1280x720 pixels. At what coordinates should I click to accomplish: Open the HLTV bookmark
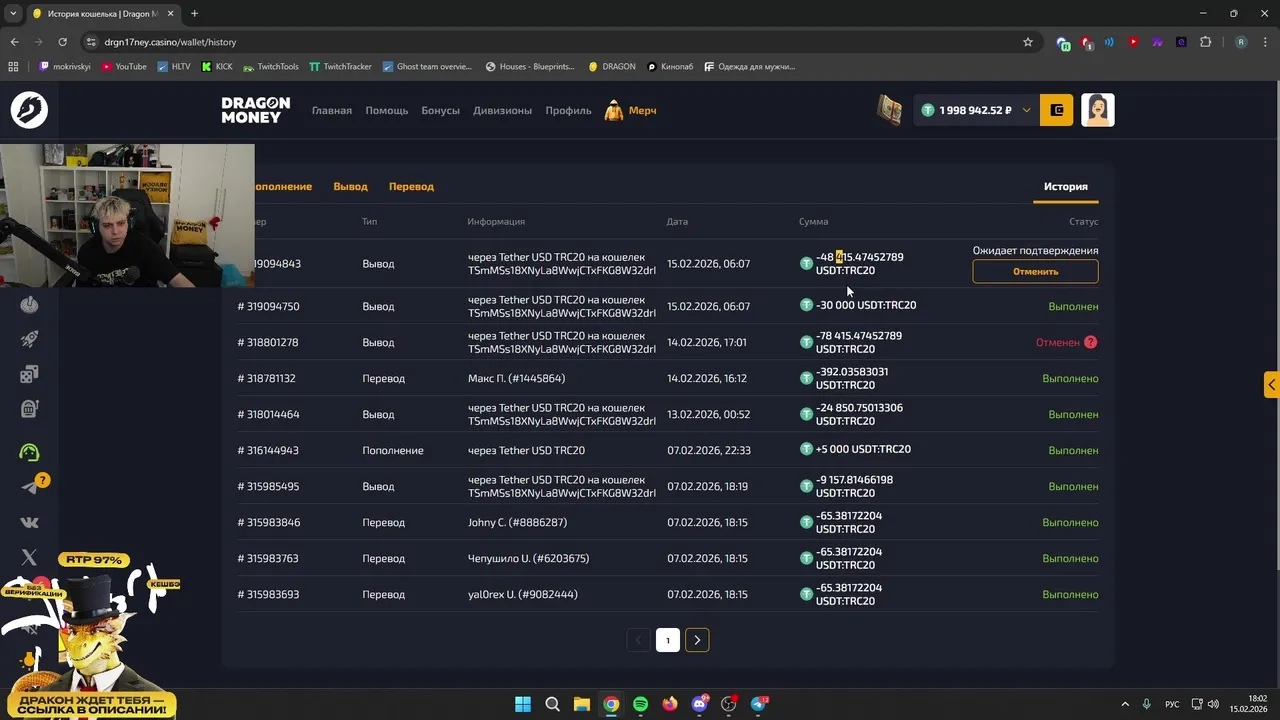[x=174, y=67]
